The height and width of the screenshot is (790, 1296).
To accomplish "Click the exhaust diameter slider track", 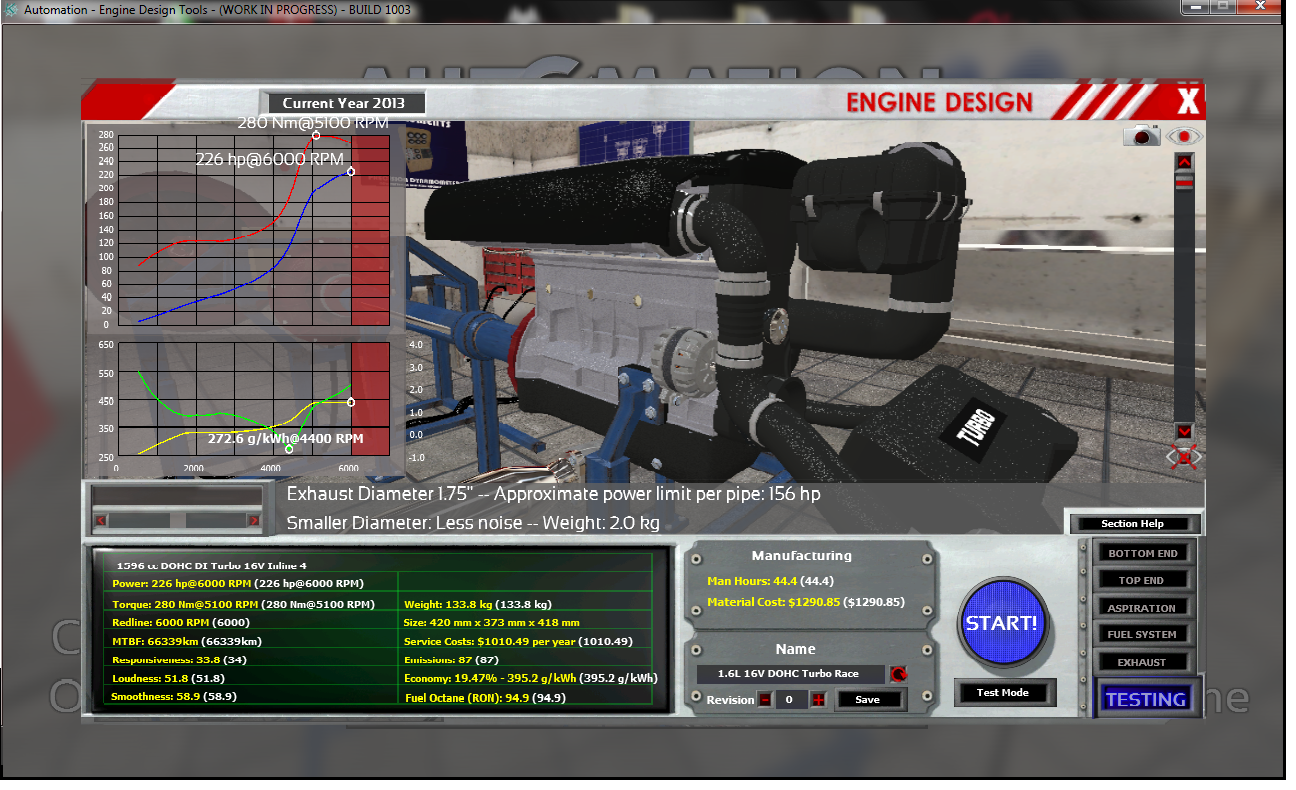I will coord(176,520).
